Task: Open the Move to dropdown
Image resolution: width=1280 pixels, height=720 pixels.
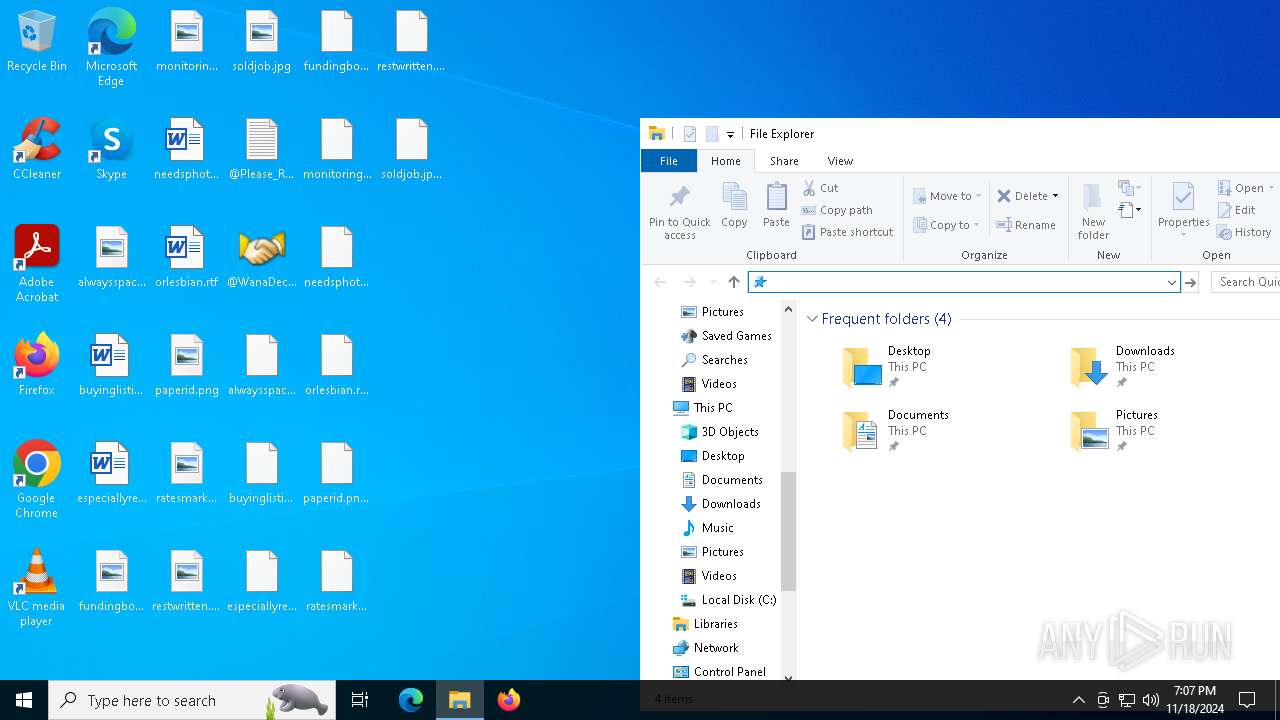Action: pyautogui.click(x=947, y=196)
